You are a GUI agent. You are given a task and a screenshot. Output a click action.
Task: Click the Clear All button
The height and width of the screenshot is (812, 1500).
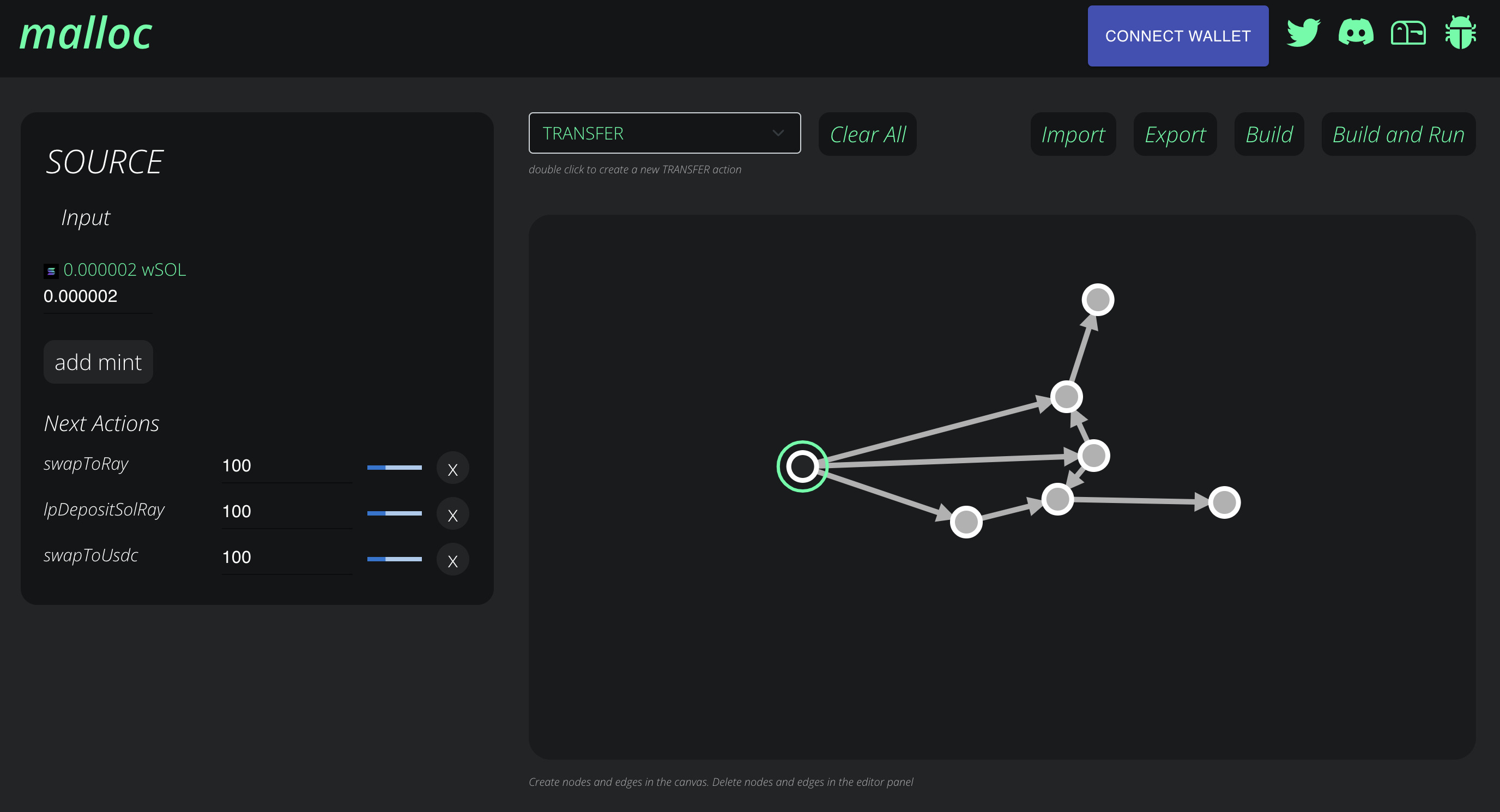[868, 135]
